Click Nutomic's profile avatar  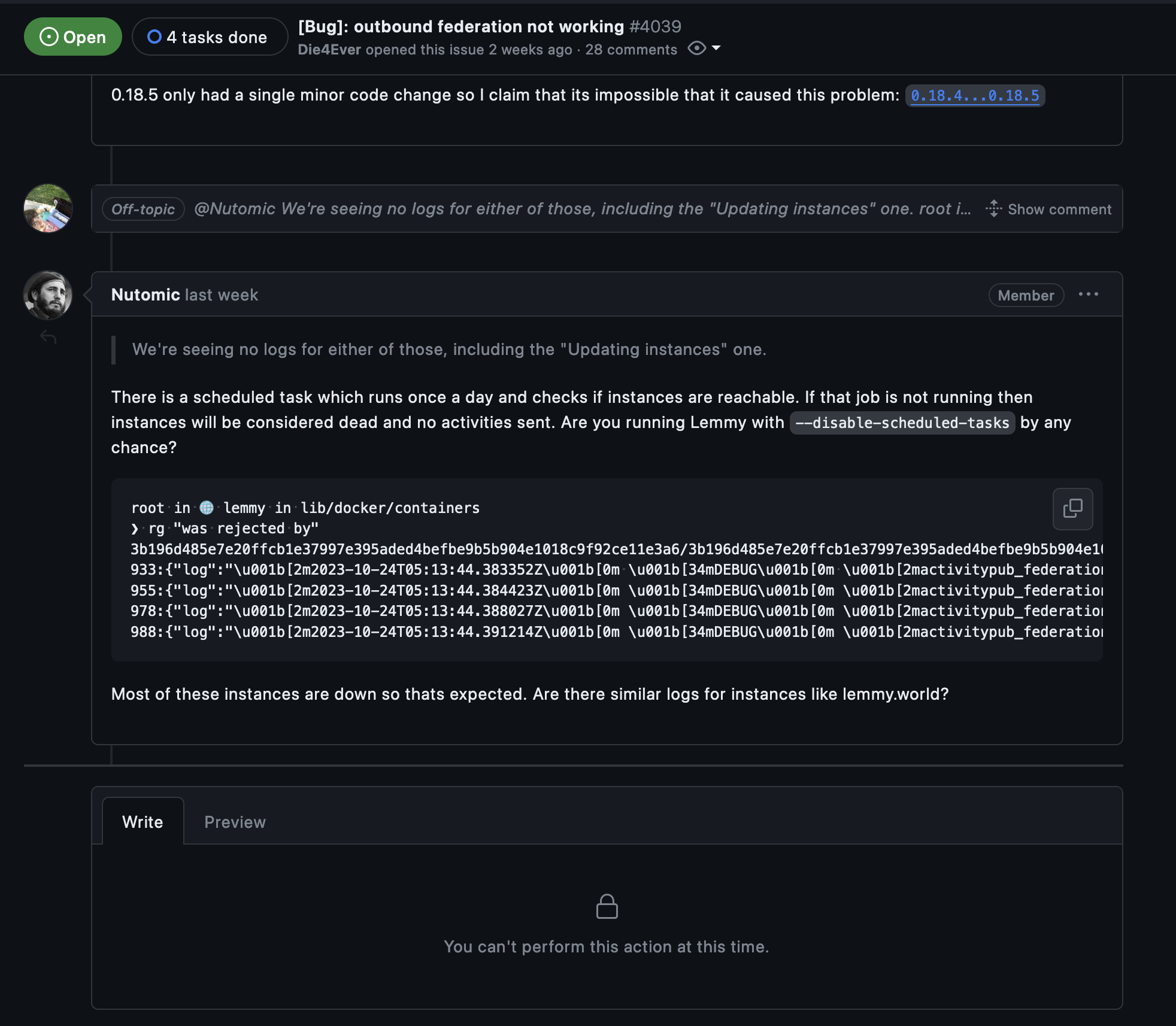pos(48,295)
